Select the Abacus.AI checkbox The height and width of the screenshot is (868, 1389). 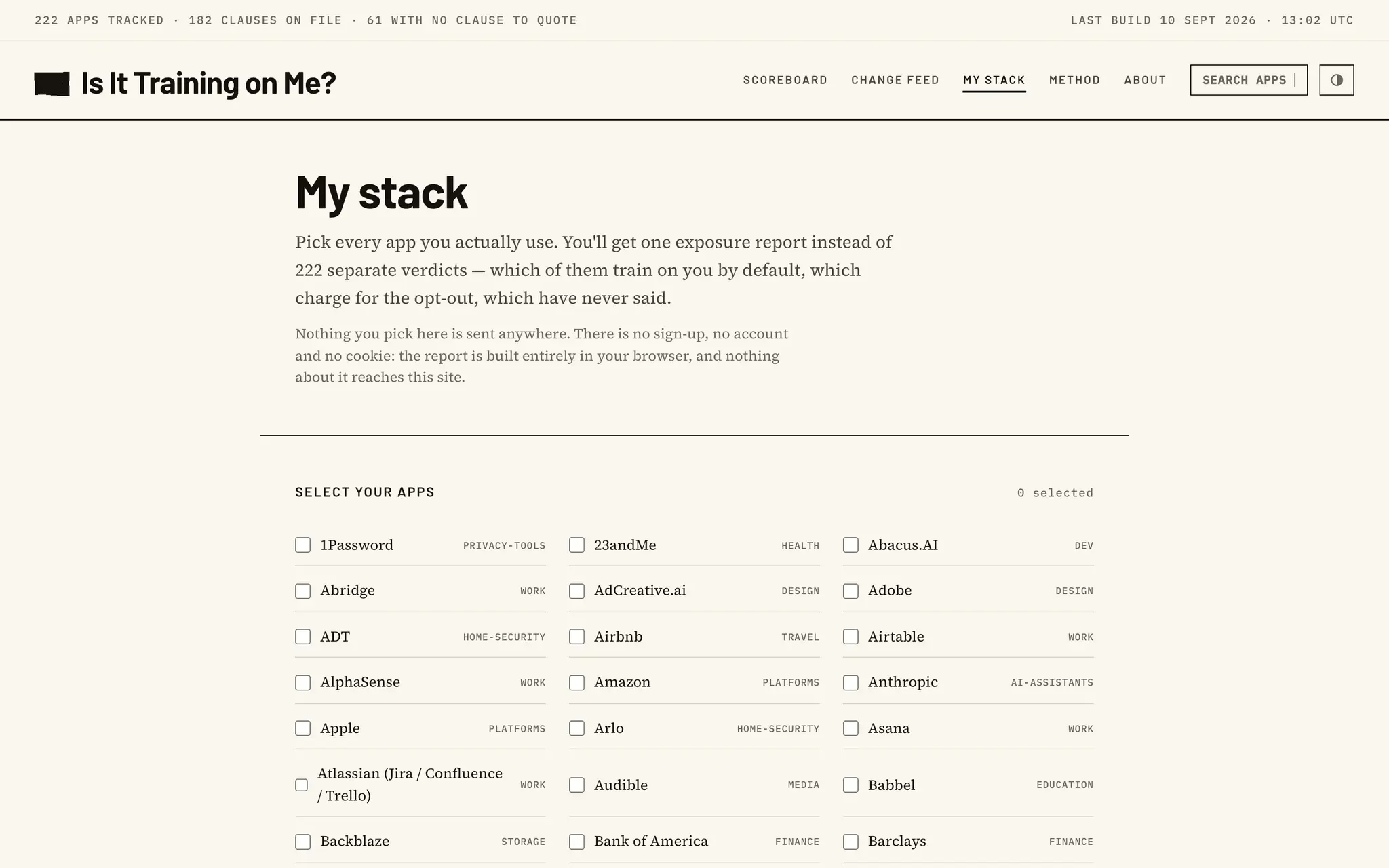tap(850, 545)
